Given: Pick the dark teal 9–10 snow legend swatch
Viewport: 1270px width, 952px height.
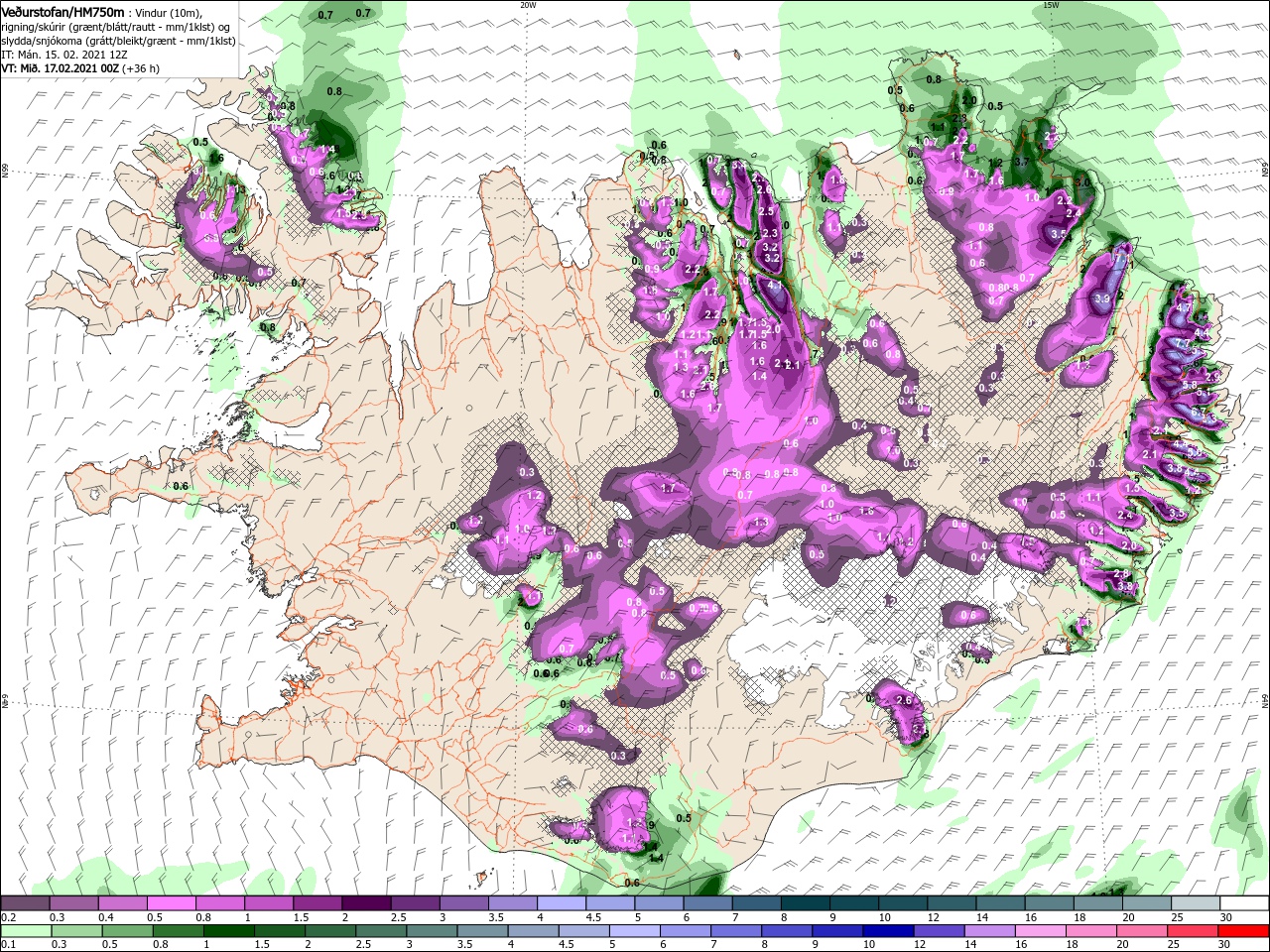Looking at the screenshot, I should [x=854, y=903].
